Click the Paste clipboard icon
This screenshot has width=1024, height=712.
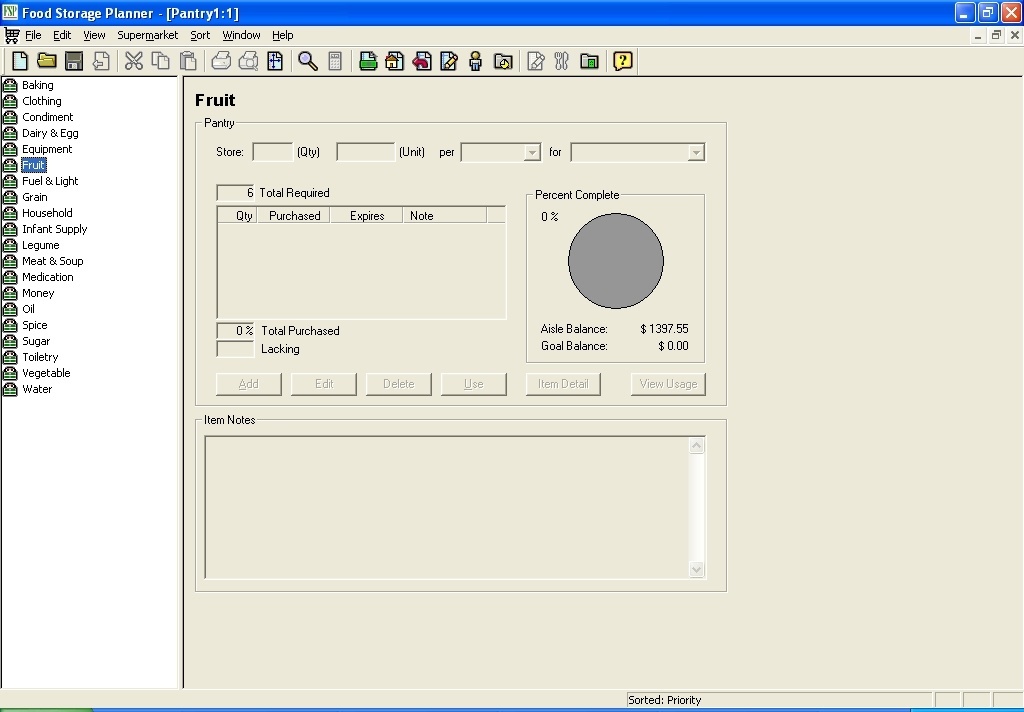tap(187, 61)
